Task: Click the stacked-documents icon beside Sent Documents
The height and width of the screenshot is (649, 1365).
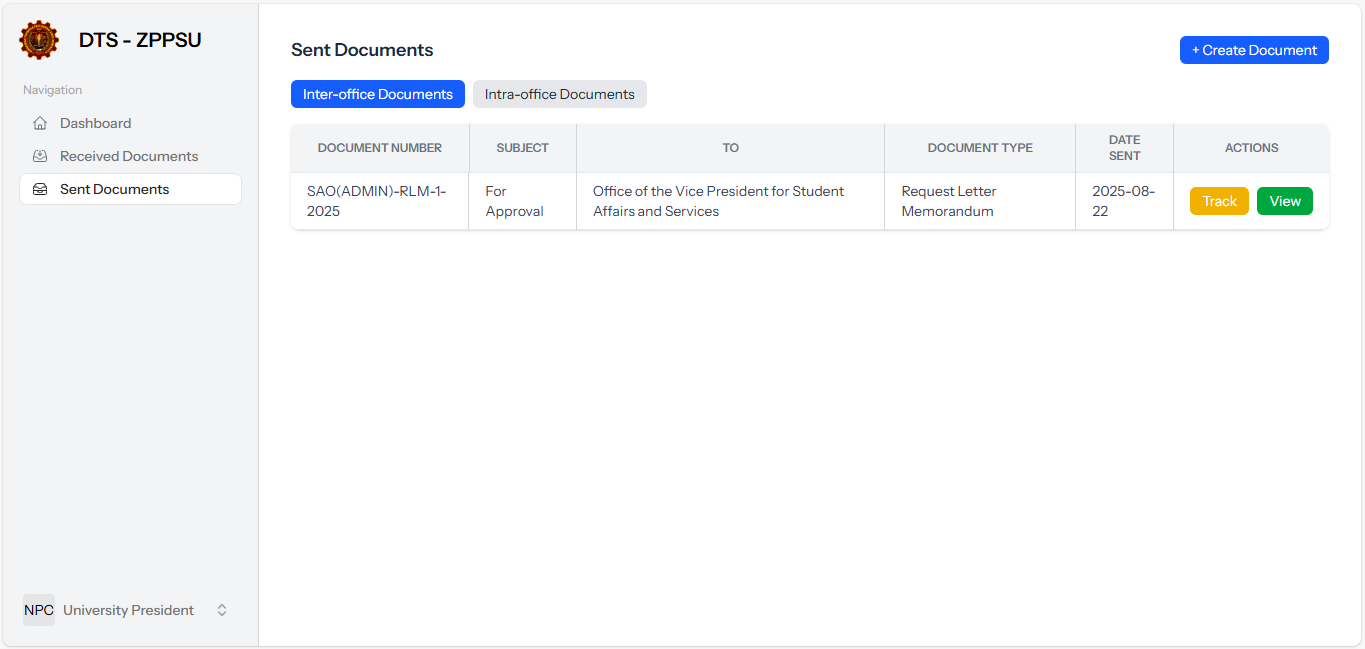Action: pos(39,188)
